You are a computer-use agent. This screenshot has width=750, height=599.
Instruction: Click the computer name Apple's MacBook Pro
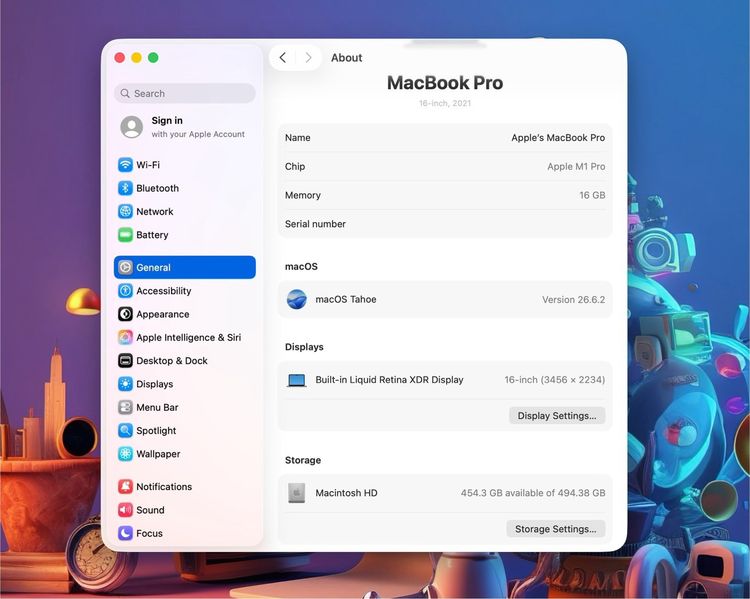pos(558,138)
